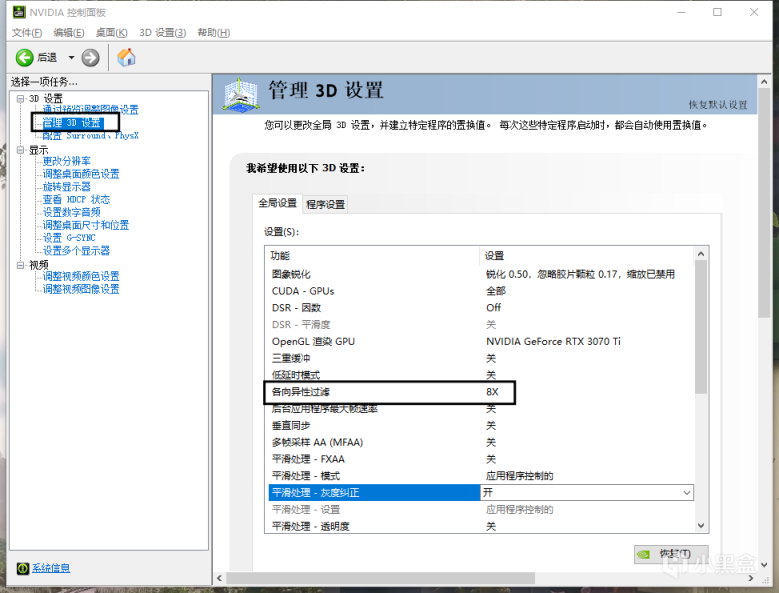Image resolution: width=779 pixels, height=593 pixels.
Task: Click 恢复默认设置 in the header
Action: tap(718, 105)
